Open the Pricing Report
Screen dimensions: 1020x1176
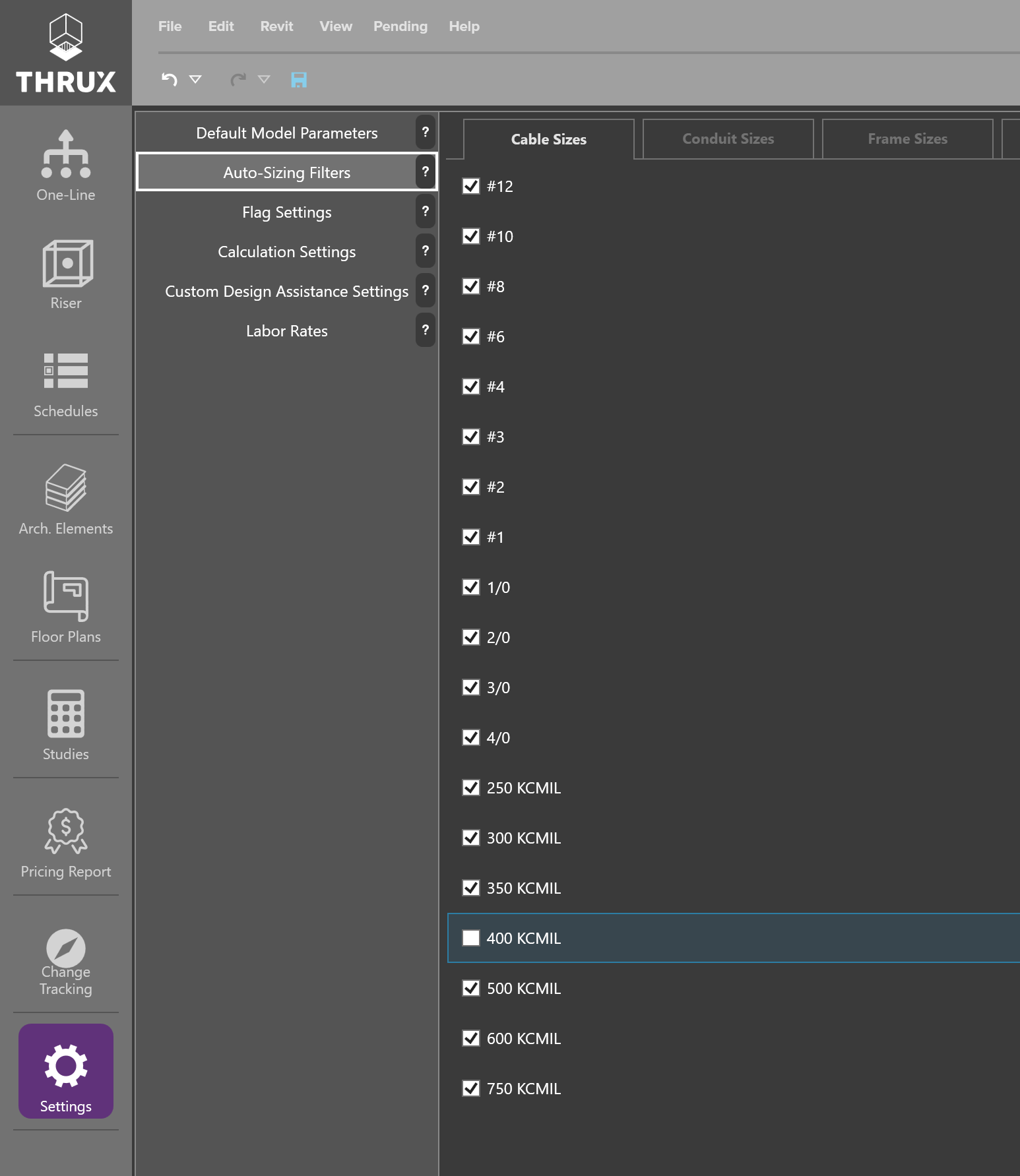tap(65, 844)
